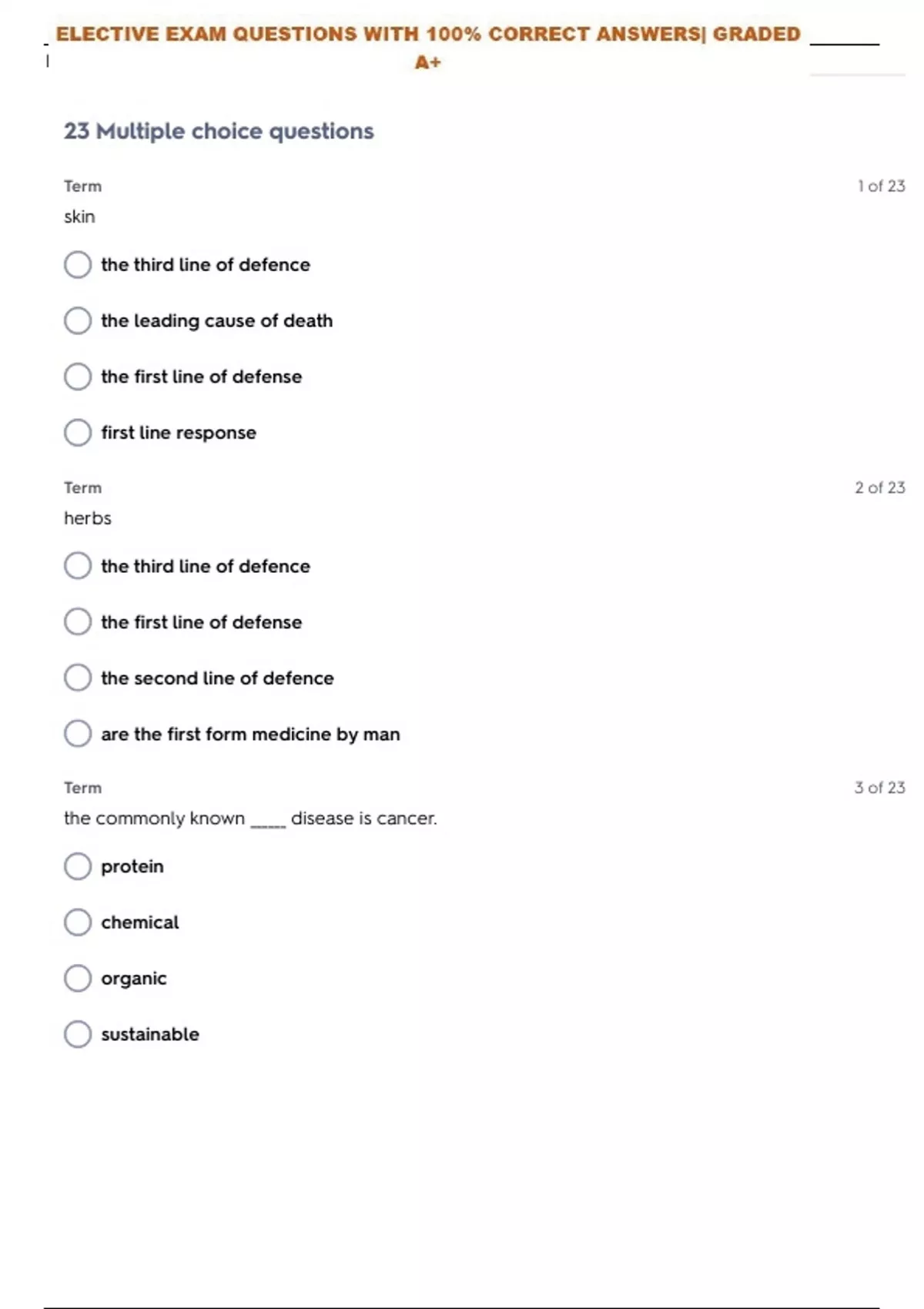This screenshot has height=1309, width=924.
Task: Select "are the first form medicine by man"
Action: [78, 734]
